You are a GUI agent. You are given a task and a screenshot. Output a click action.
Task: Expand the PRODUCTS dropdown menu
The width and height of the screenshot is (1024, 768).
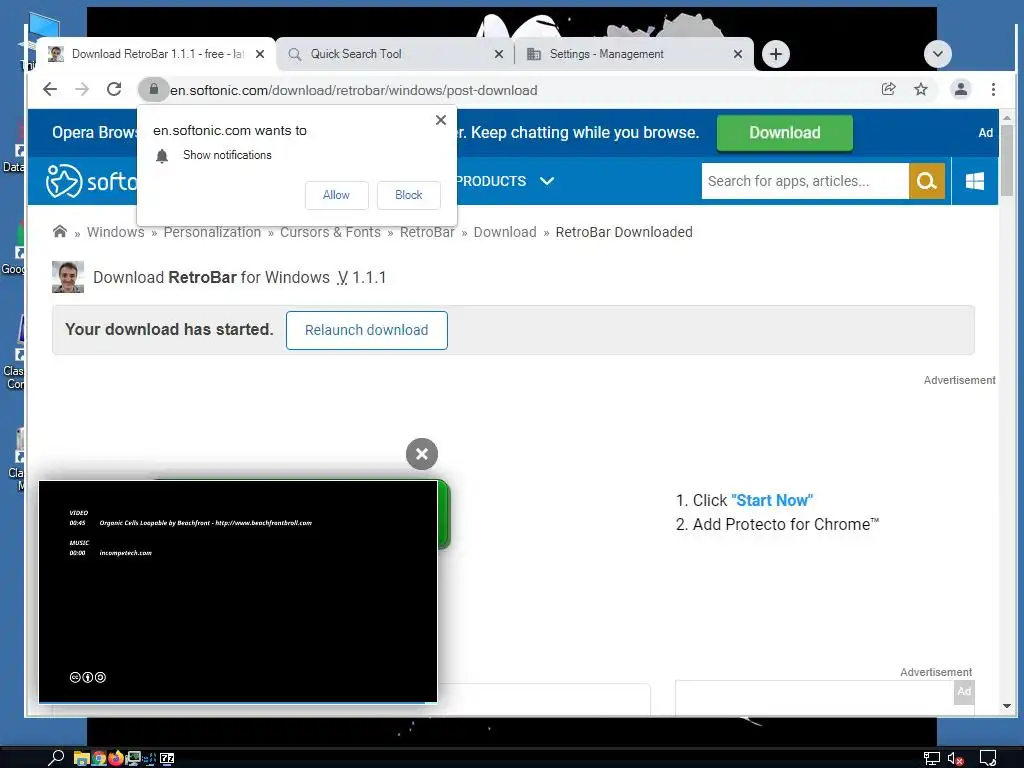pos(505,181)
